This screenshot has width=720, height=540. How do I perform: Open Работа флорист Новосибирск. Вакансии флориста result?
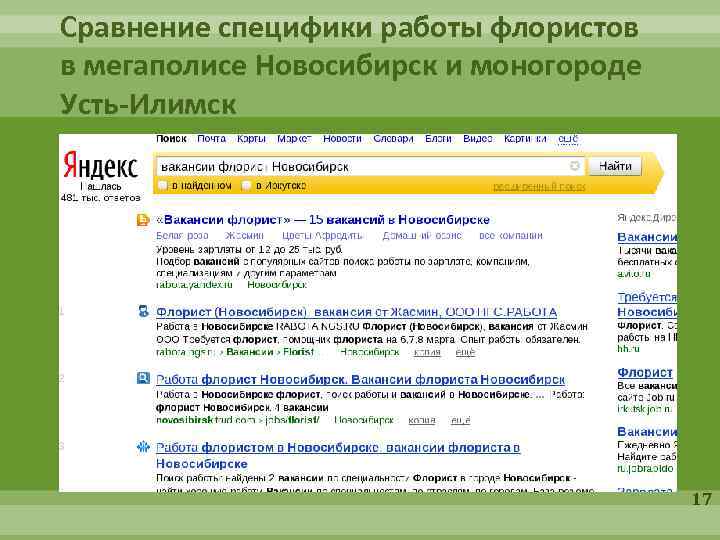360,380
